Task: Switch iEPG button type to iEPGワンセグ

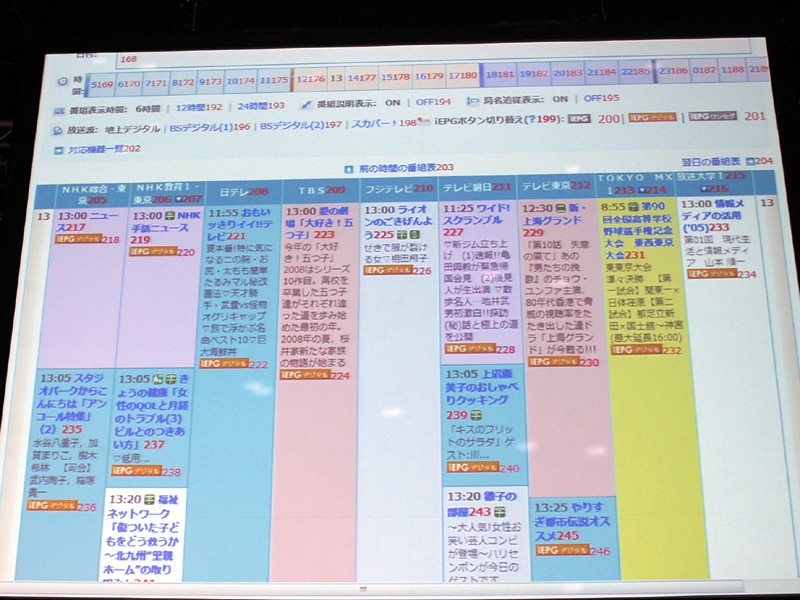Action: [x=713, y=116]
